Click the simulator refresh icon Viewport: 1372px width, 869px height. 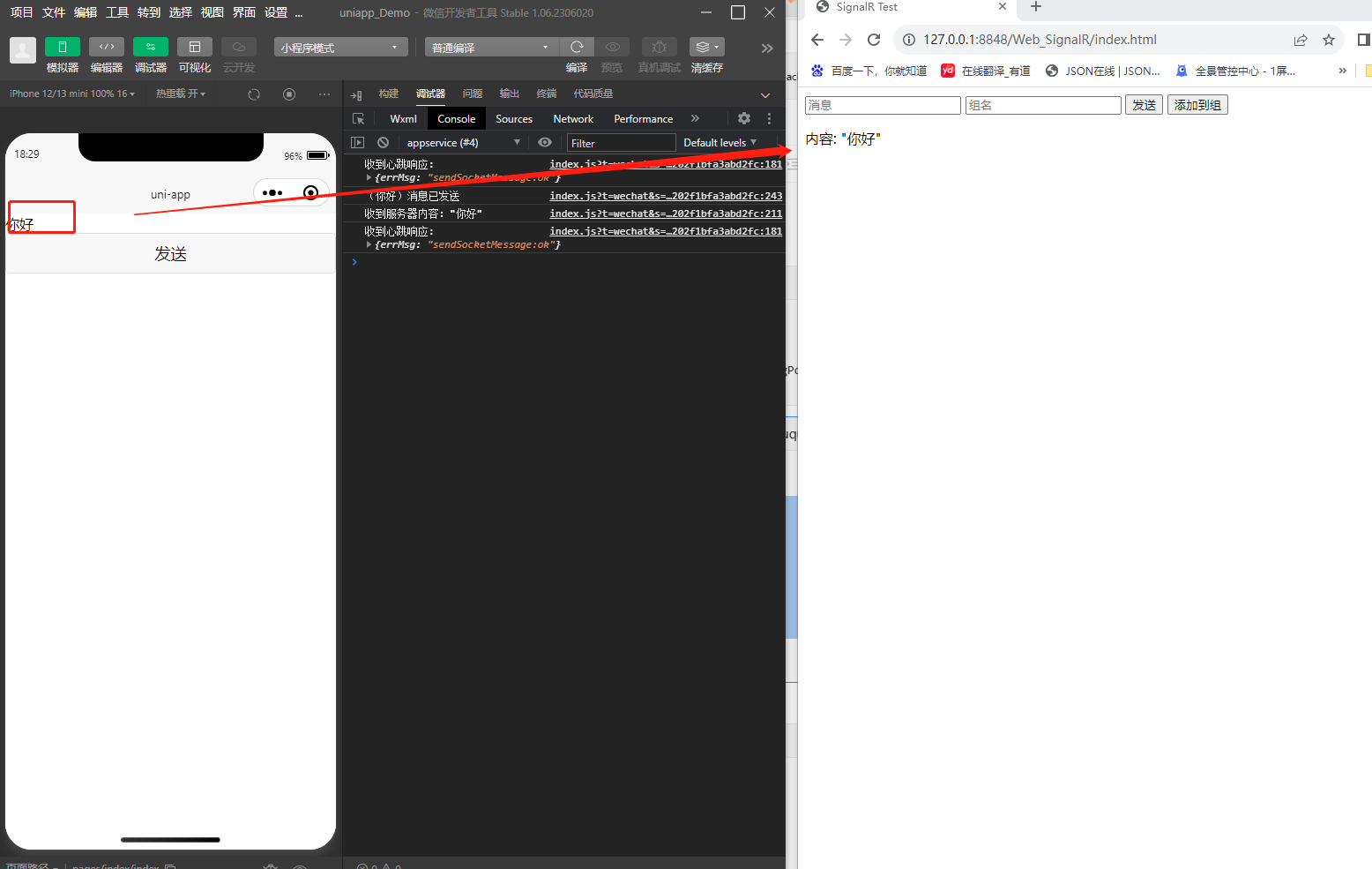254,94
